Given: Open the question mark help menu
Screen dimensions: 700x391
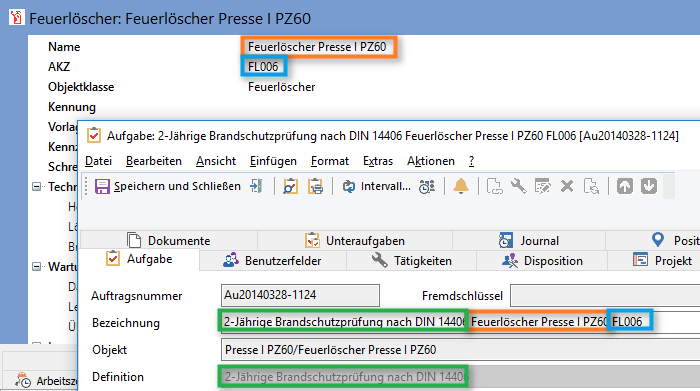Looking at the screenshot, I should tap(471, 161).
